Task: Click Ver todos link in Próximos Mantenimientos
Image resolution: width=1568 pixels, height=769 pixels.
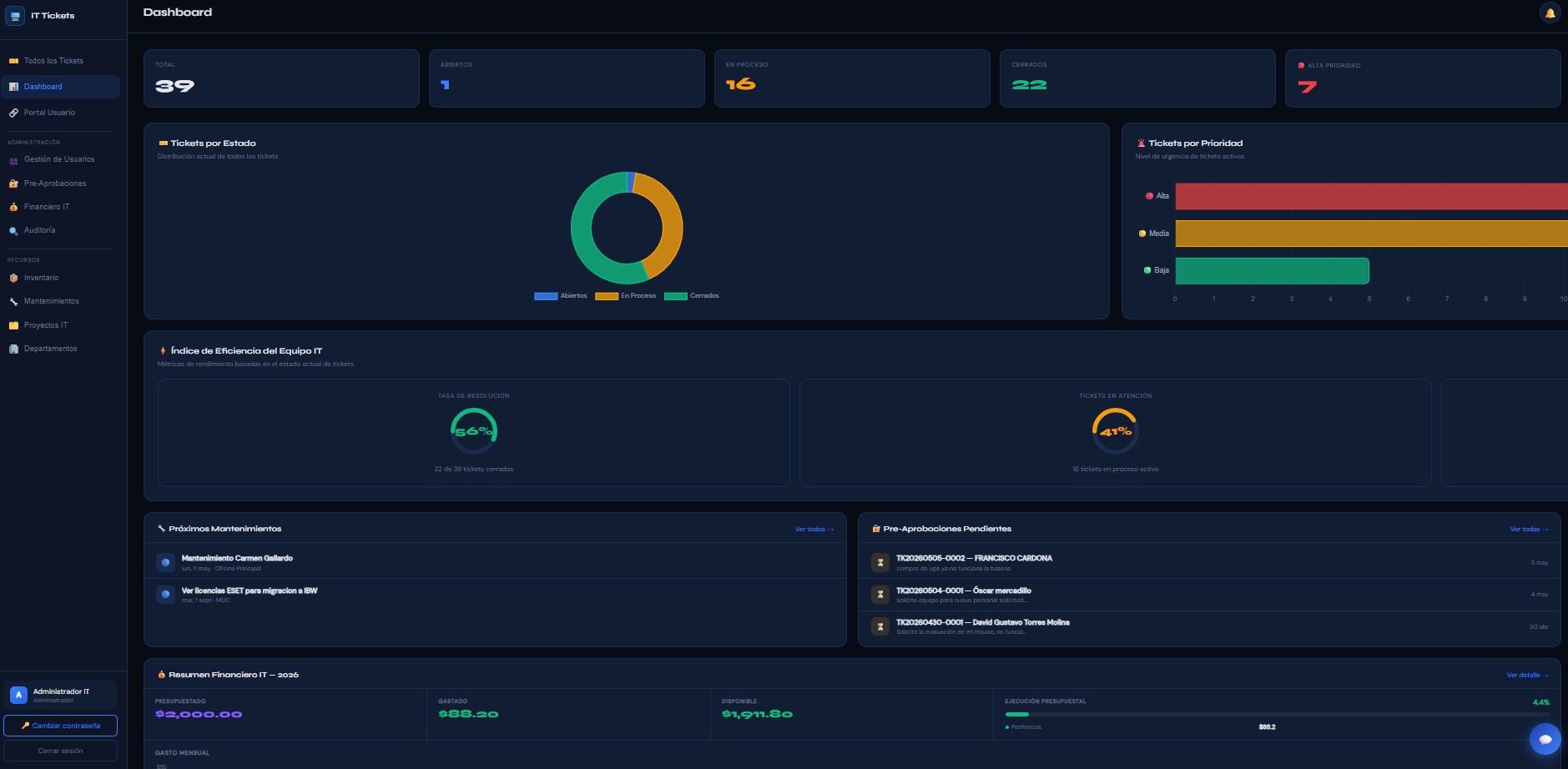Action: [x=814, y=529]
